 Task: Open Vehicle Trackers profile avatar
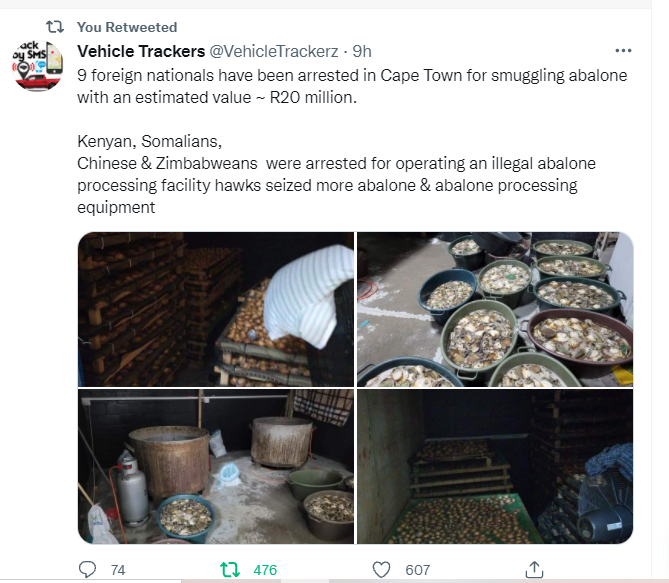[x=38, y=66]
